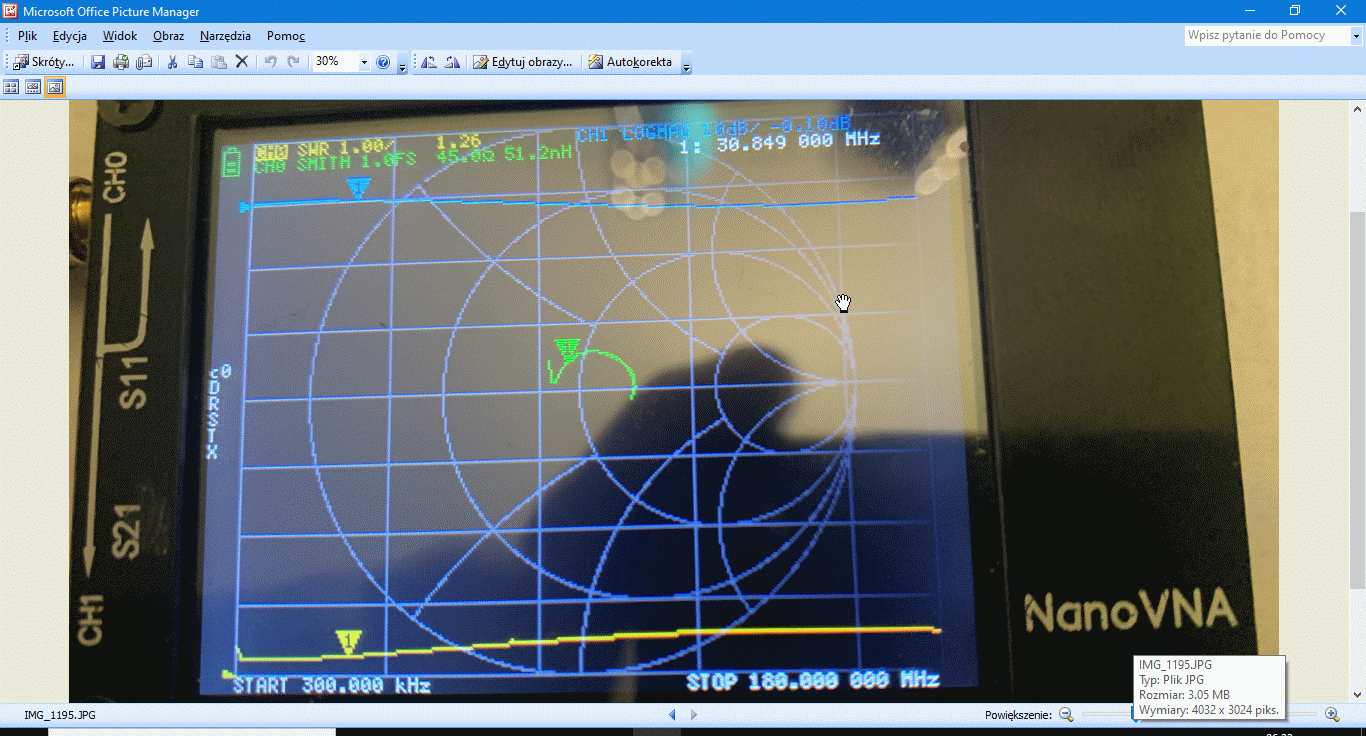Rotate the image right with toolbar icon
Image resolution: width=1366 pixels, height=736 pixels.
click(x=452, y=62)
